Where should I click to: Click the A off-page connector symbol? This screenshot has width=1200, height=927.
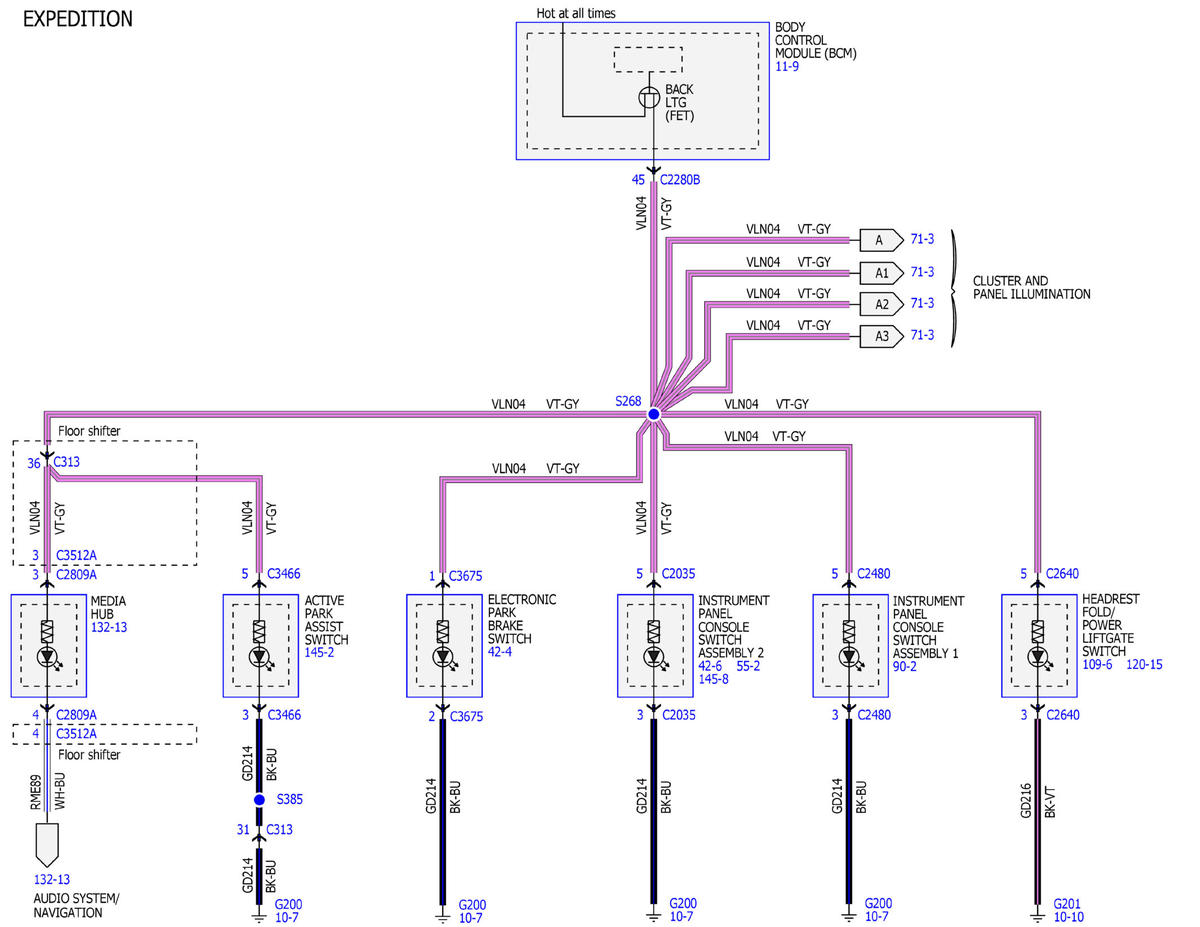pos(881,240)
